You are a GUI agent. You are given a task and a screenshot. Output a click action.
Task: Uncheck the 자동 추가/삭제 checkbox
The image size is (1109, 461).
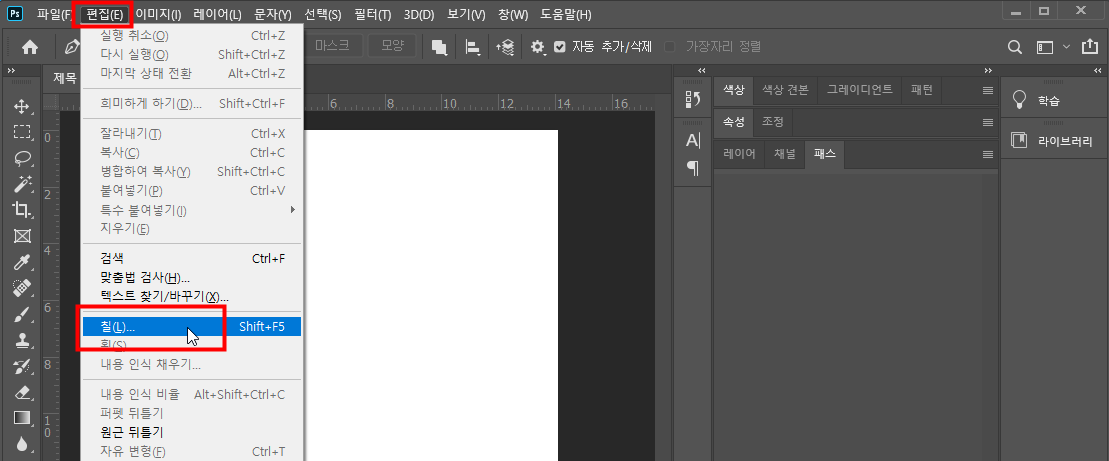[560, 47]
